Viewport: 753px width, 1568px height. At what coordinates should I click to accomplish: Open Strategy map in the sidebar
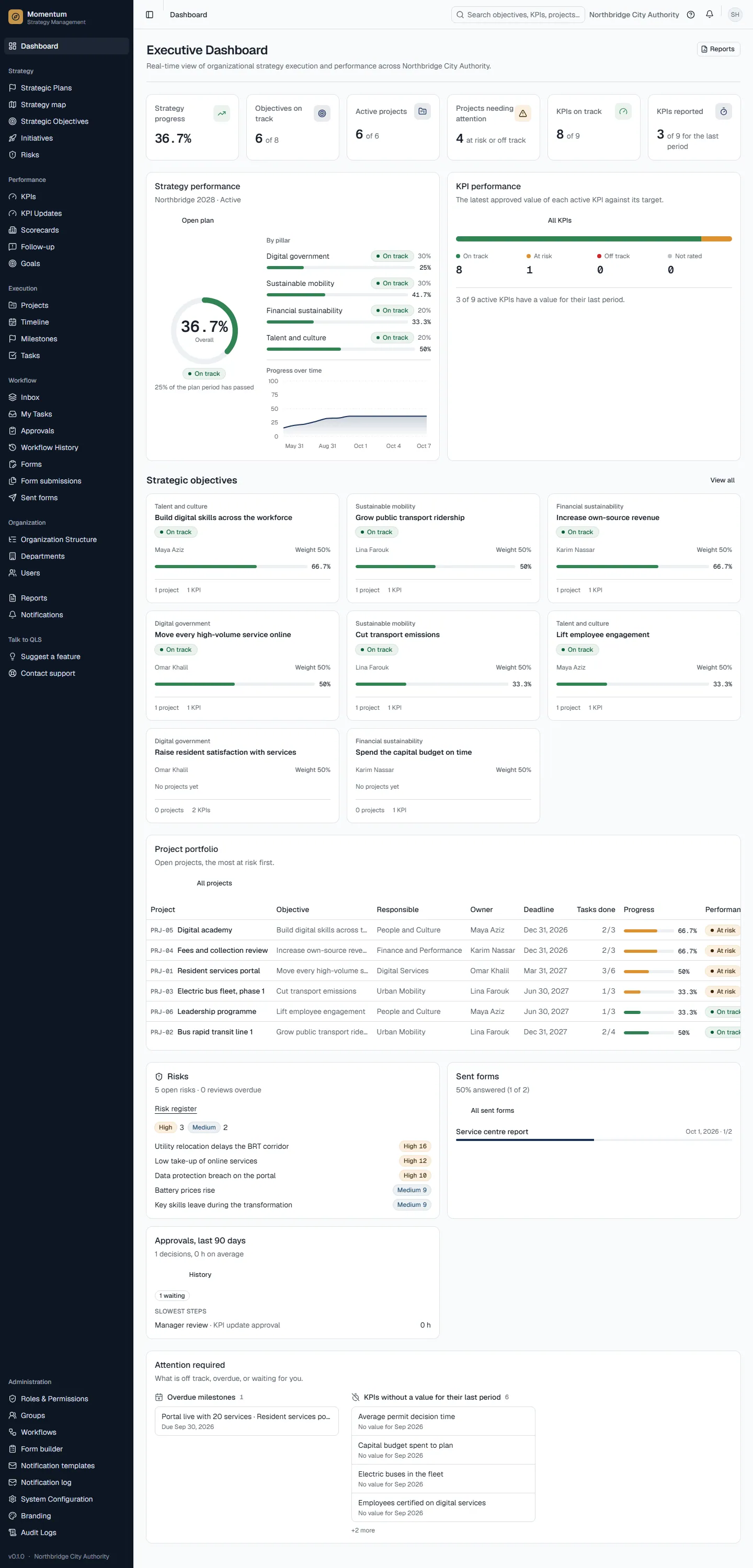tap(66, 105)
